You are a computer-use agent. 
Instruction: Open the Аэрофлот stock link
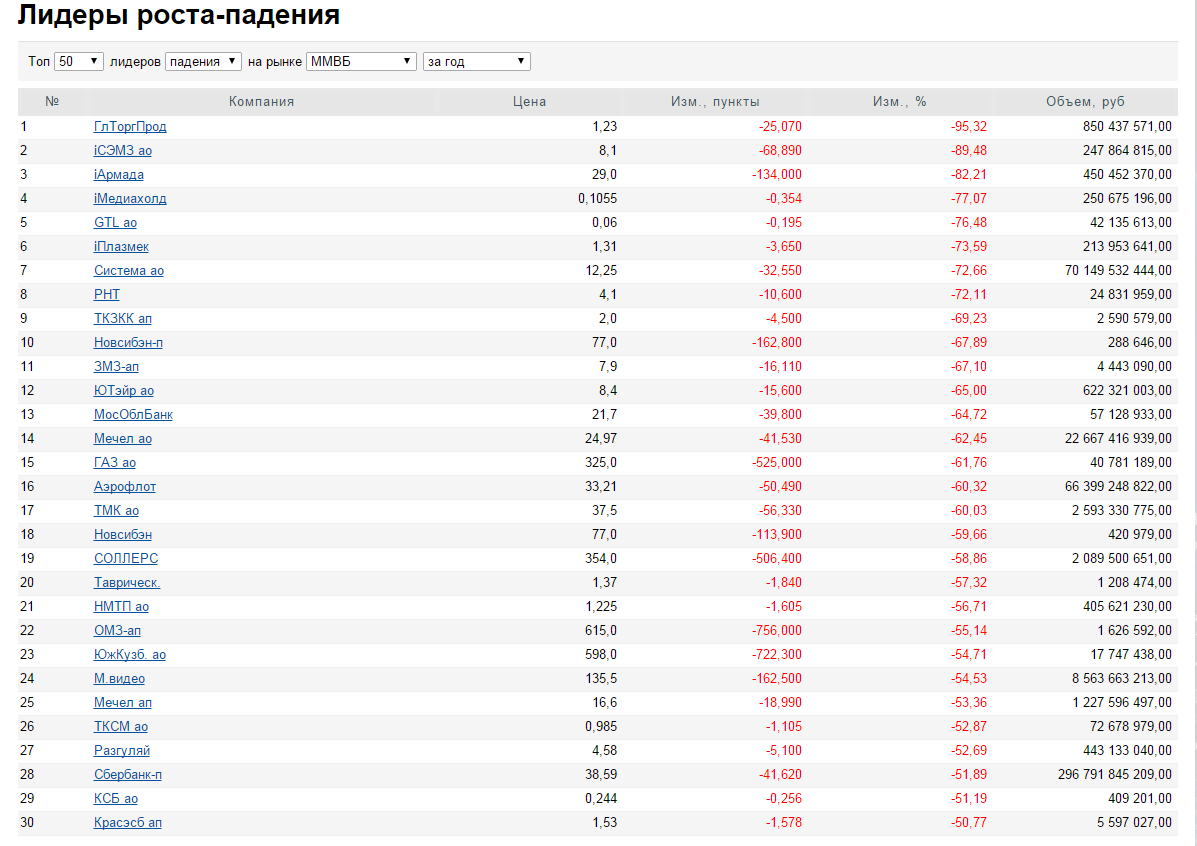pos(125,487)
